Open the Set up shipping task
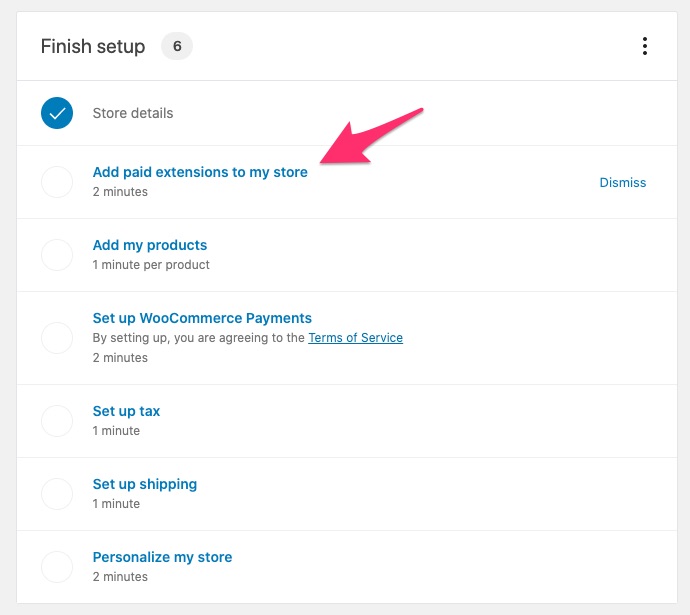 pos(145,484)
